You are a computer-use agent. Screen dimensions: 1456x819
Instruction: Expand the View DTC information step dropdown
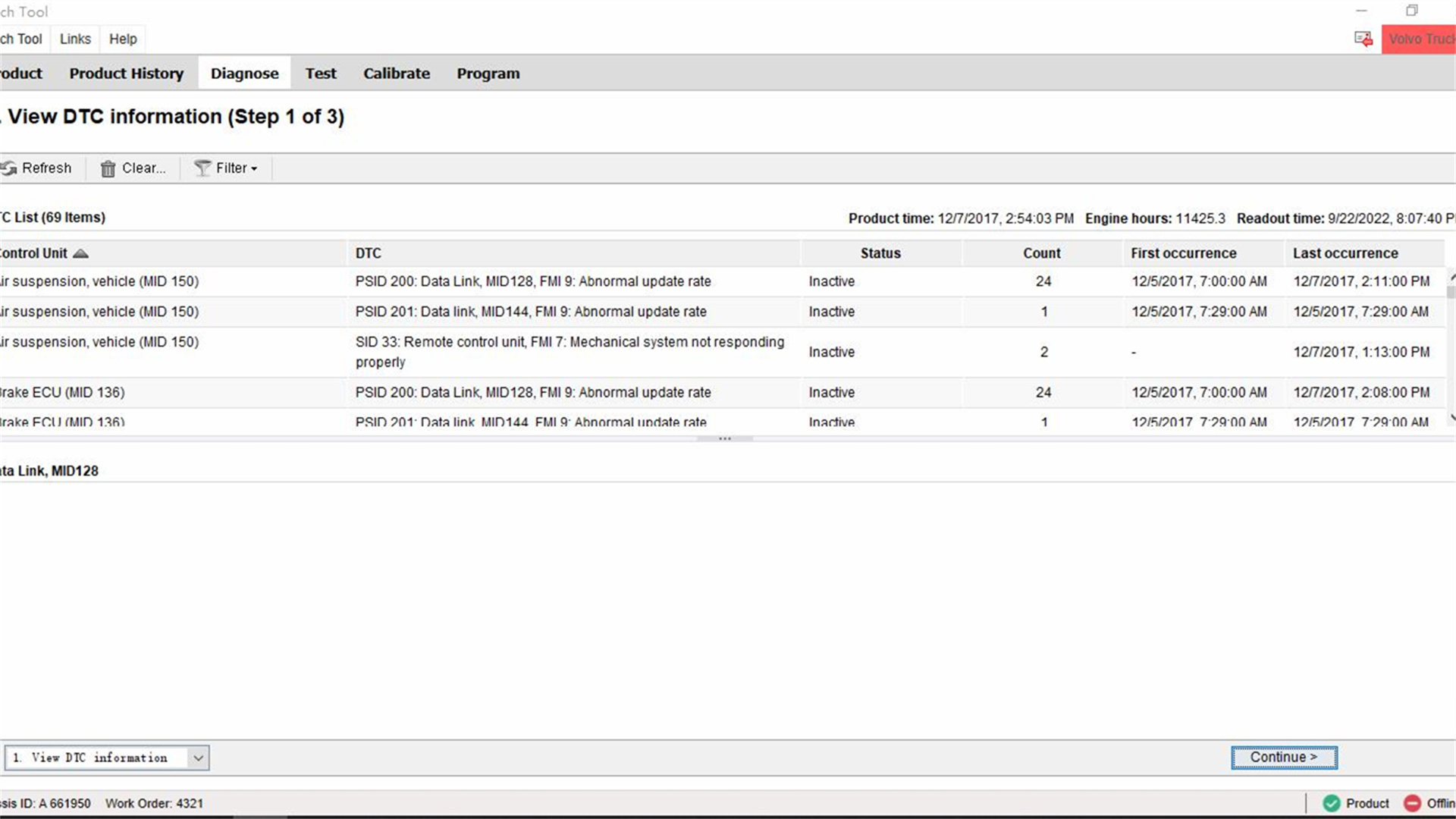198,758
